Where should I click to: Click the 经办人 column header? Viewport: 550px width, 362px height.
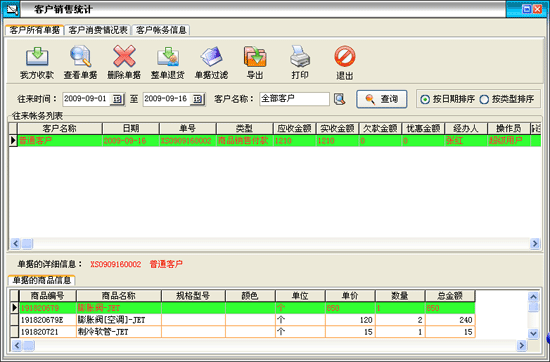[466, 129]
